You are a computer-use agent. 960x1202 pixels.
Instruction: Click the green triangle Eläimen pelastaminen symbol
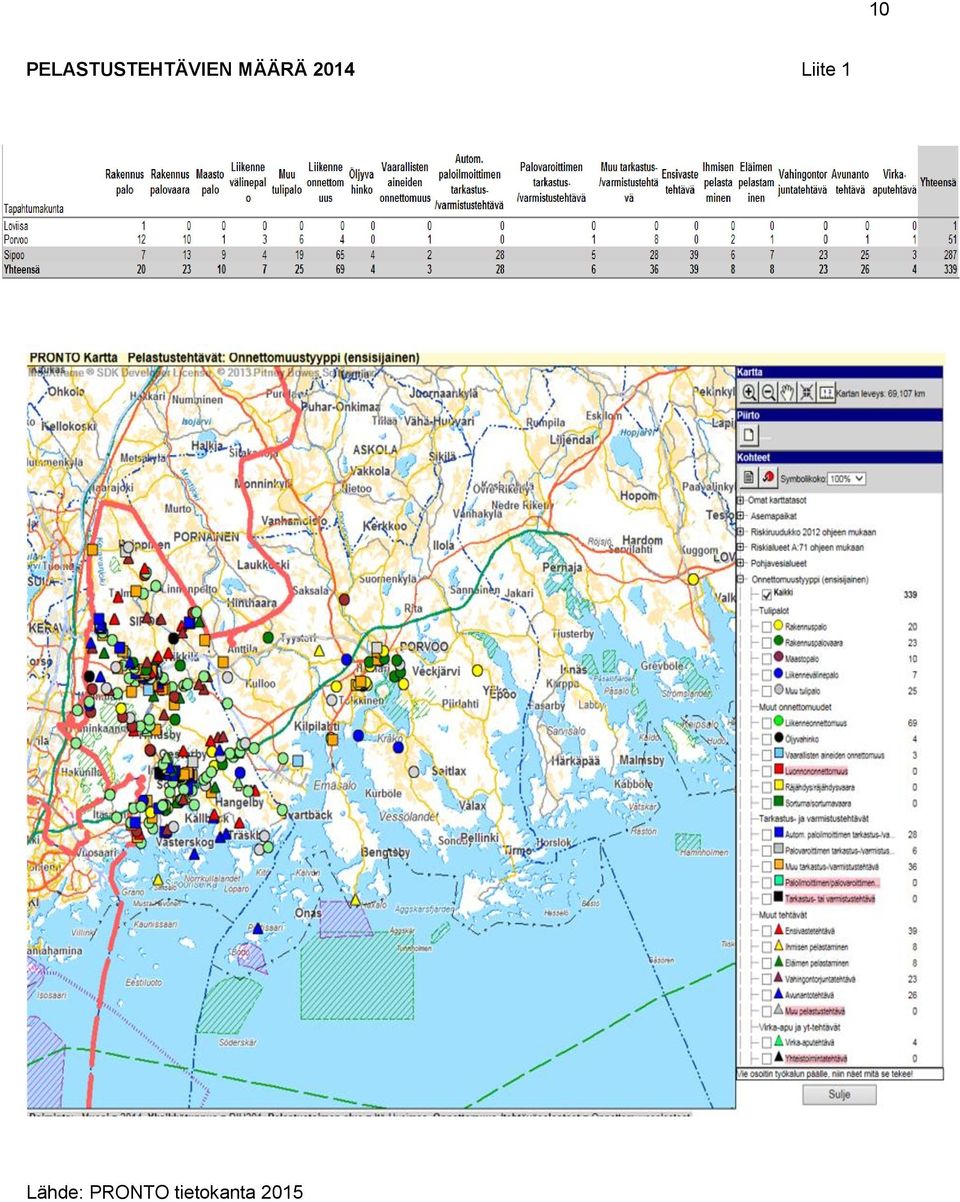[x=778, y=962]
